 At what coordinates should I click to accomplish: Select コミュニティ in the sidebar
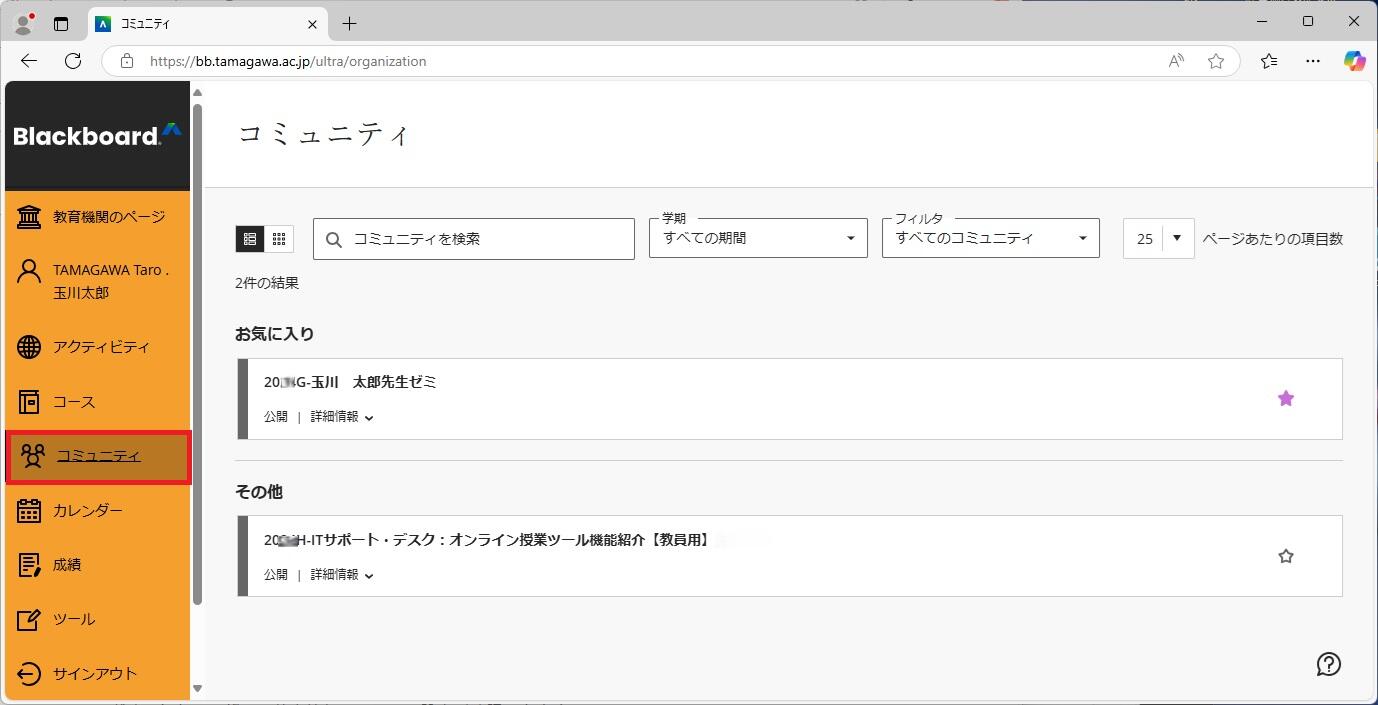[x=98, y=457]
